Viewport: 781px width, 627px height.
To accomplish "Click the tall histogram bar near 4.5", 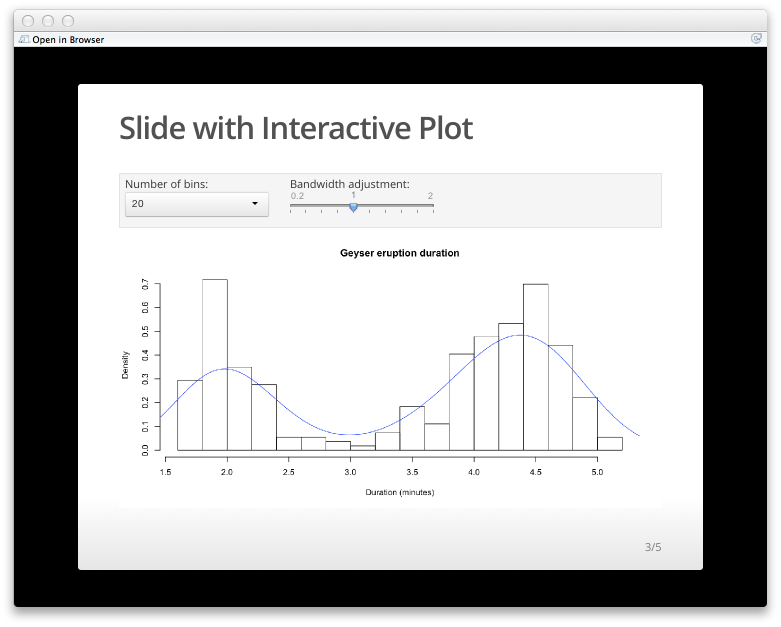I will point(535,365).
